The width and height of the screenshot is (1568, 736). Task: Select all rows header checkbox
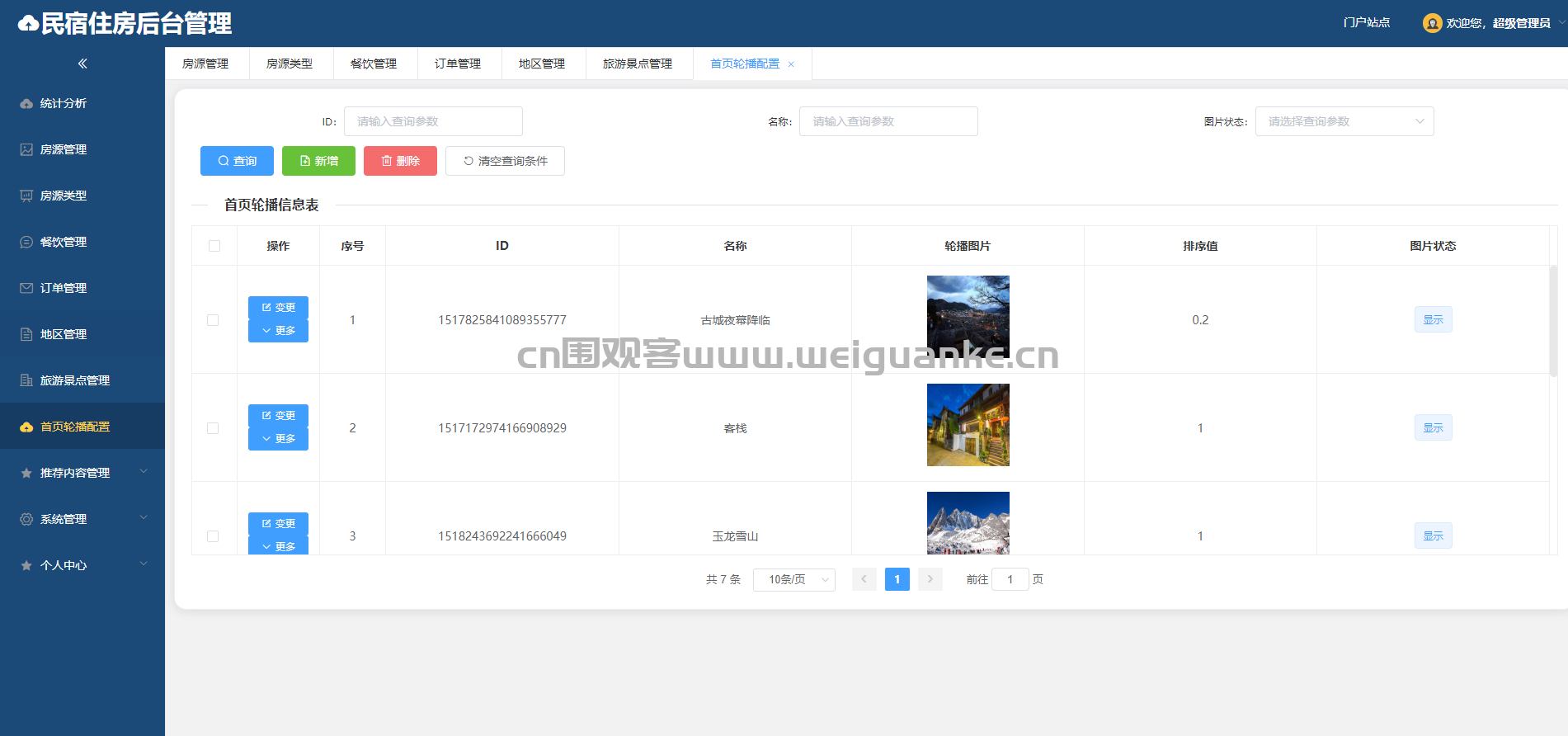[214, 246]
